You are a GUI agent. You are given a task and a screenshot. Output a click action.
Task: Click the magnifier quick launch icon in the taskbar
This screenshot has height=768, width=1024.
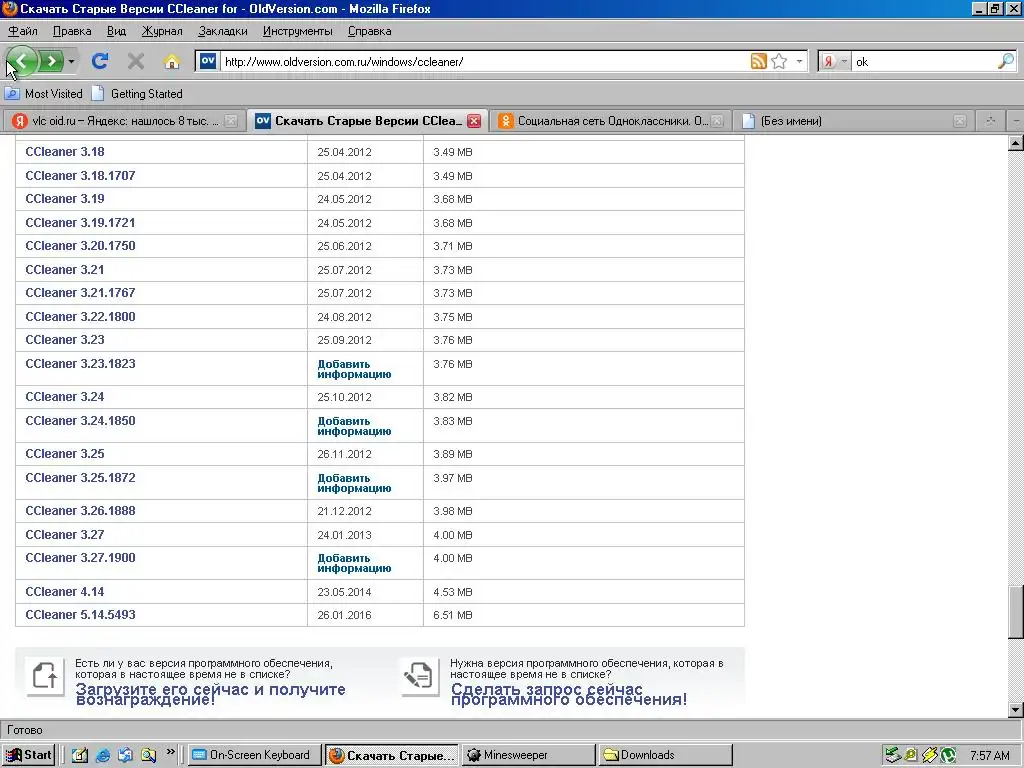[149, 755]
